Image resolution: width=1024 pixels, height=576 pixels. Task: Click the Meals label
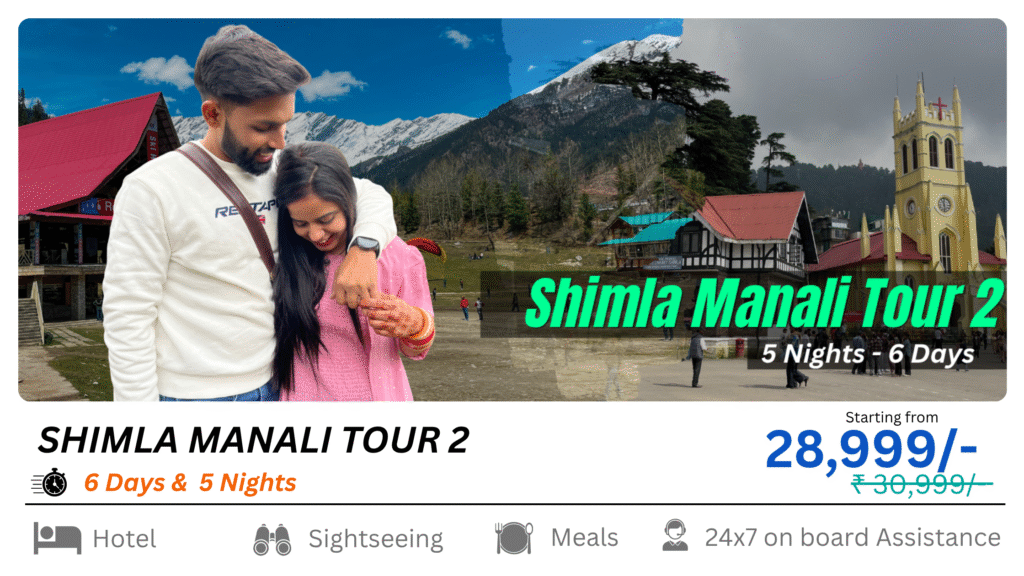click(x=584, y=538)
